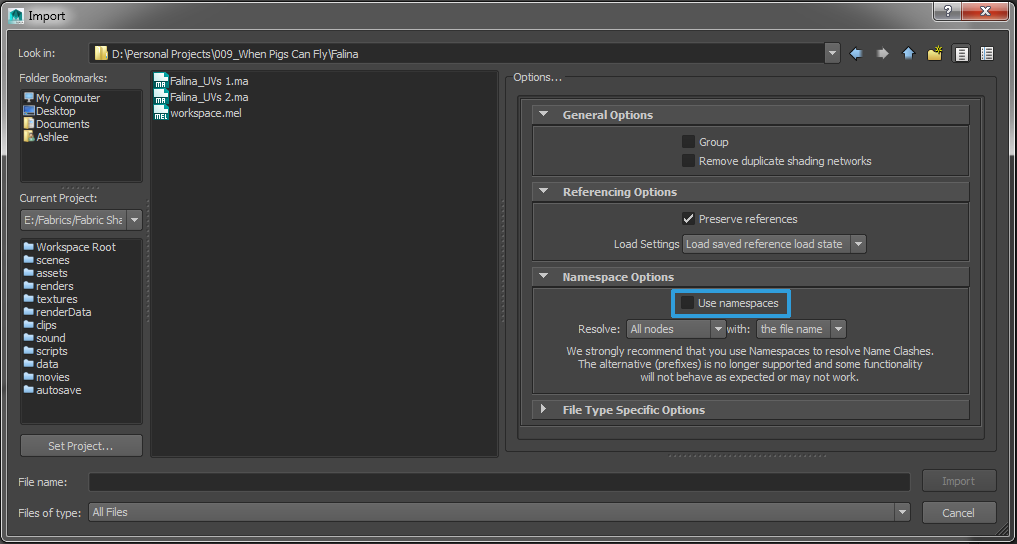The height and width of the screenshot is (544, 1017).
Task: Click the Look in path field
Action: tap(457, 54)
